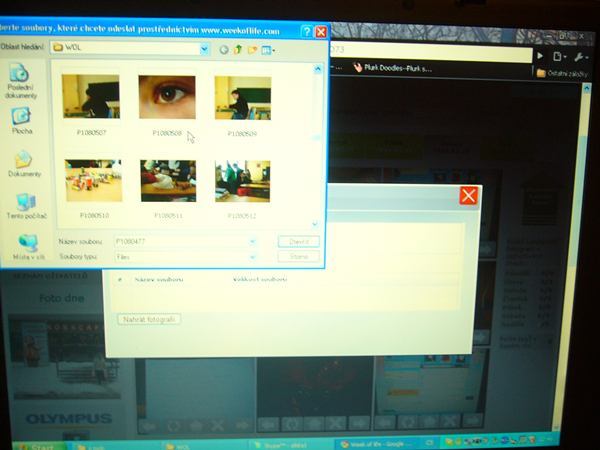
Task: Go to Plocha desktop location
Action: point(21,121)
